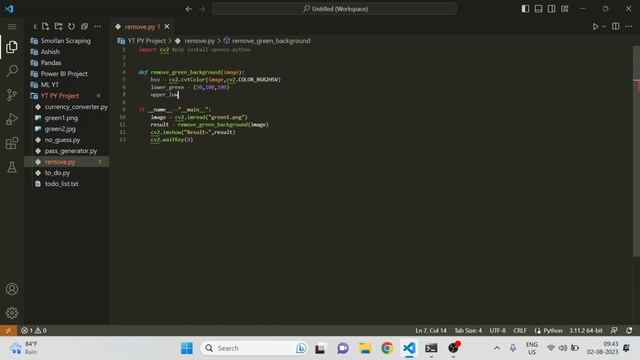
Task: Open the Explorer view in activity bar
Action: click(x=12, y=47)
